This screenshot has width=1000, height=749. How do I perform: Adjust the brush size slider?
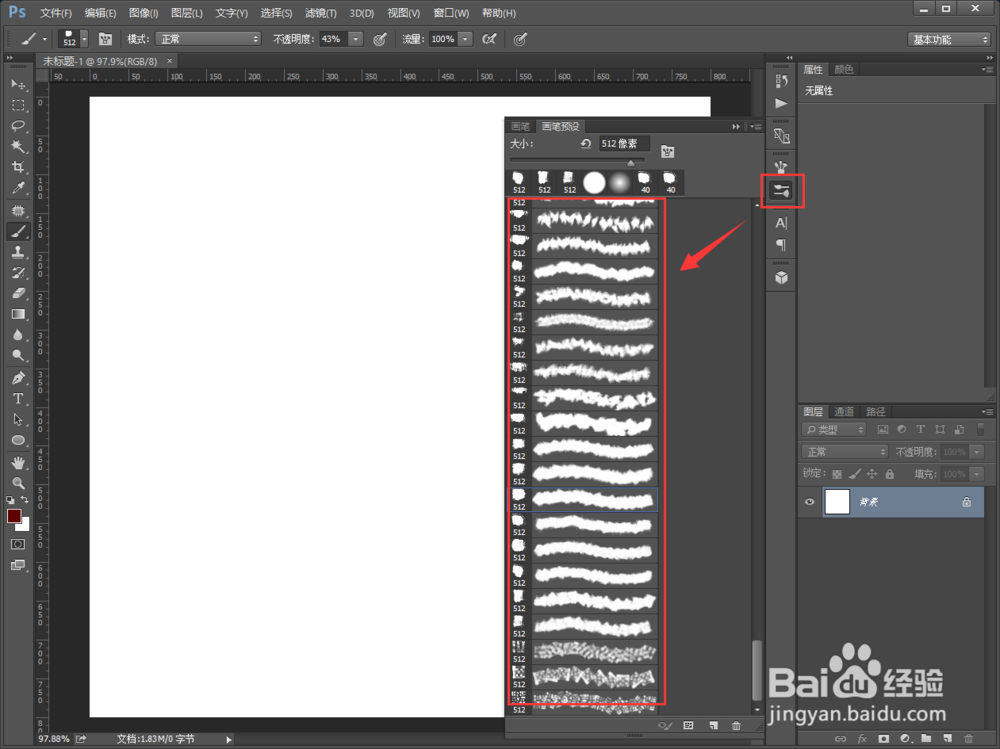[x=631, y=163]
